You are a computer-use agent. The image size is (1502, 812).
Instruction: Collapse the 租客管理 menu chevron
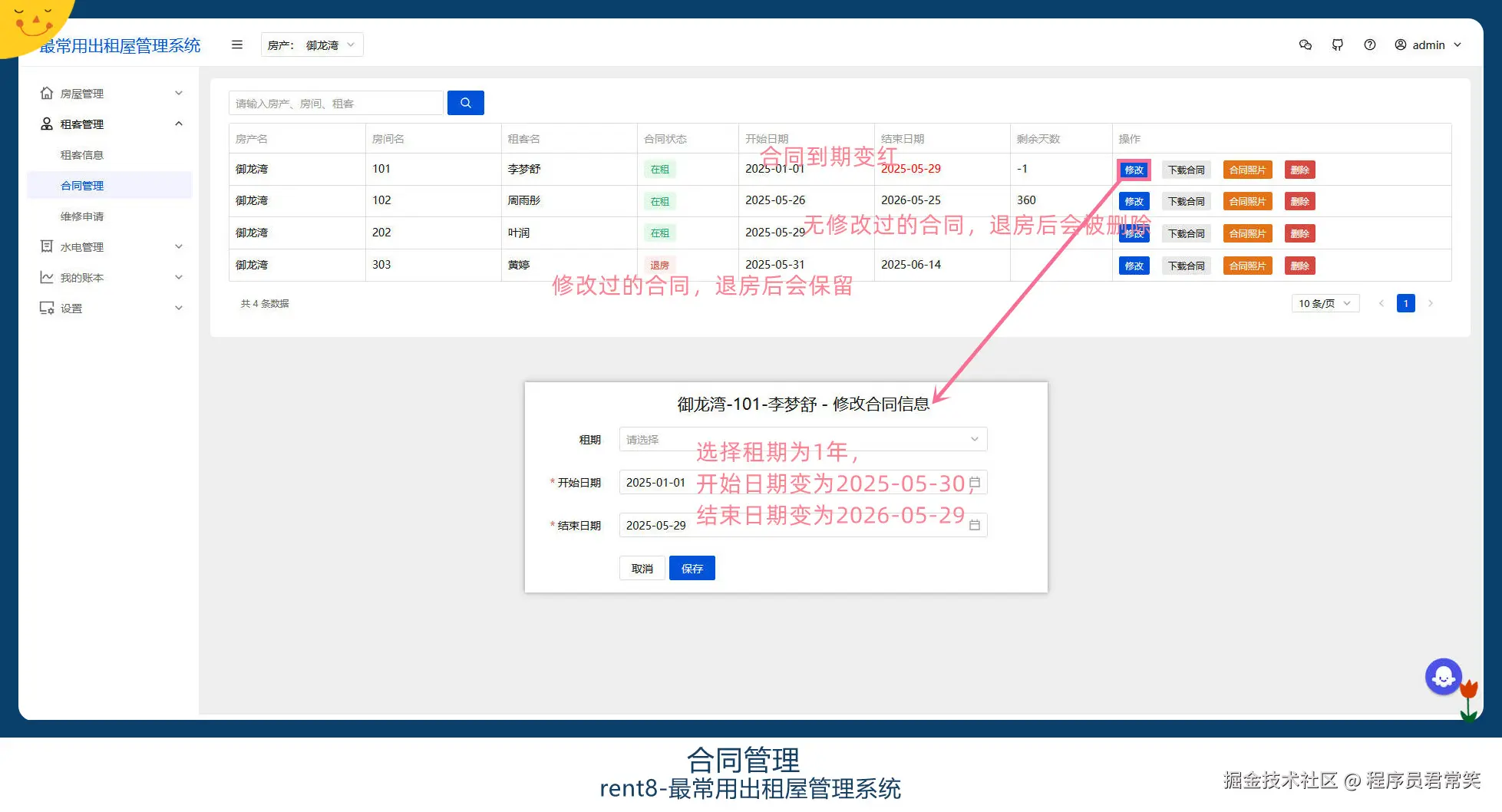[x=179, y=124]
